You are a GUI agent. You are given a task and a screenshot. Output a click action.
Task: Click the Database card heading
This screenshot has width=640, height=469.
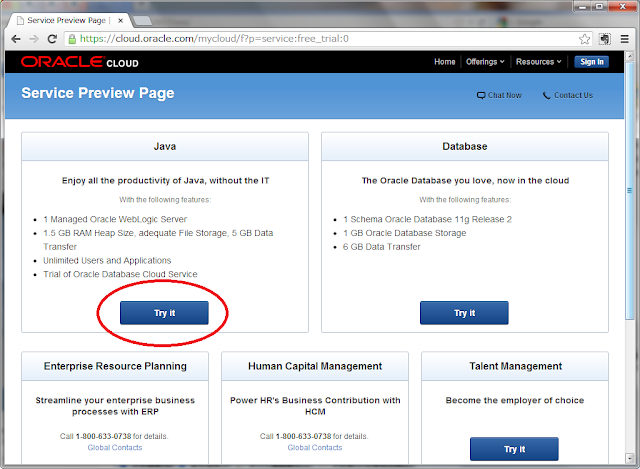[465, 147]
